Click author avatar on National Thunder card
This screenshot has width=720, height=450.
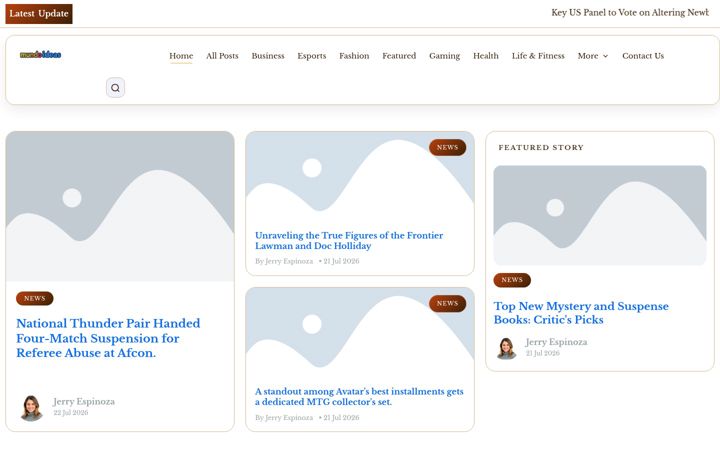[x=32, y=407]
